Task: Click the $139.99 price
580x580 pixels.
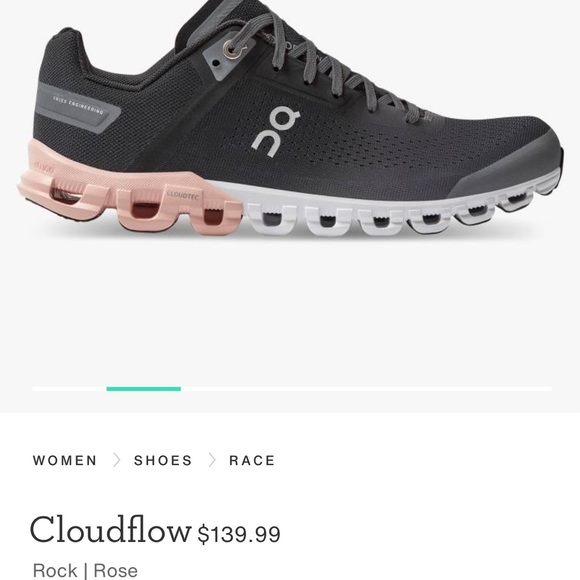Action: point(239,534)
